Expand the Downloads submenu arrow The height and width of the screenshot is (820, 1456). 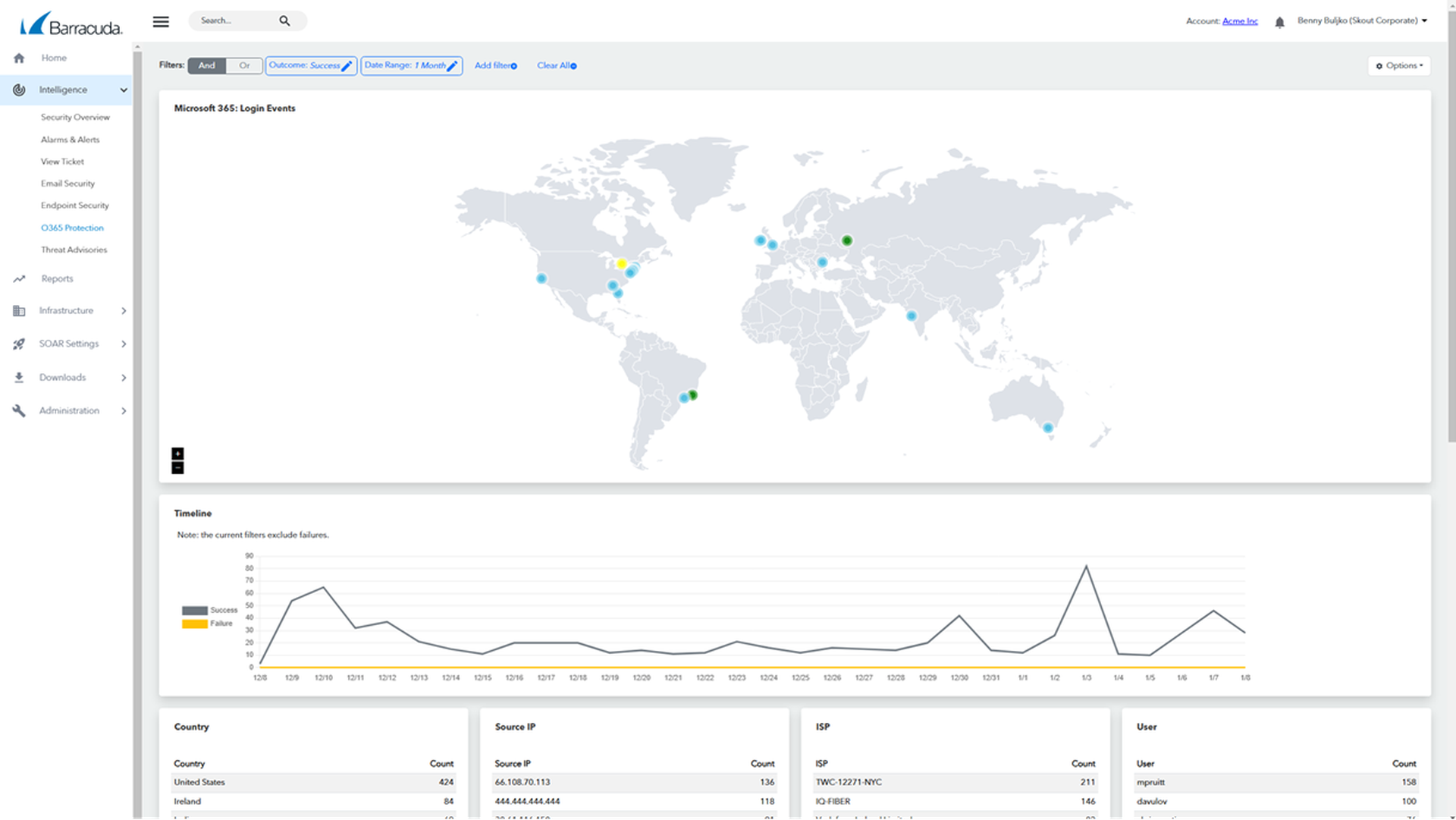[x=124, y=378]
